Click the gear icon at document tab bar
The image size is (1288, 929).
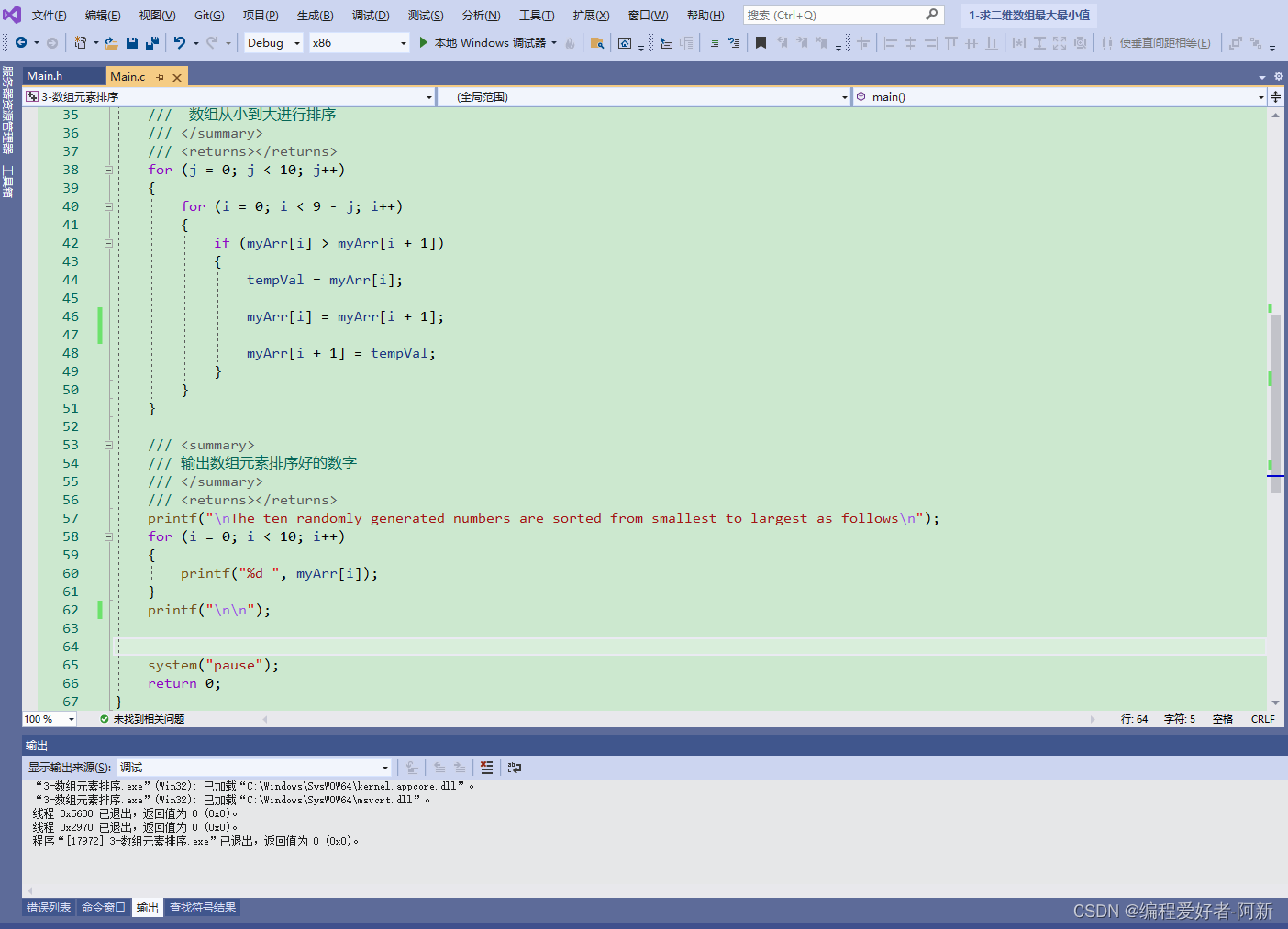[x=1279, y=77]
